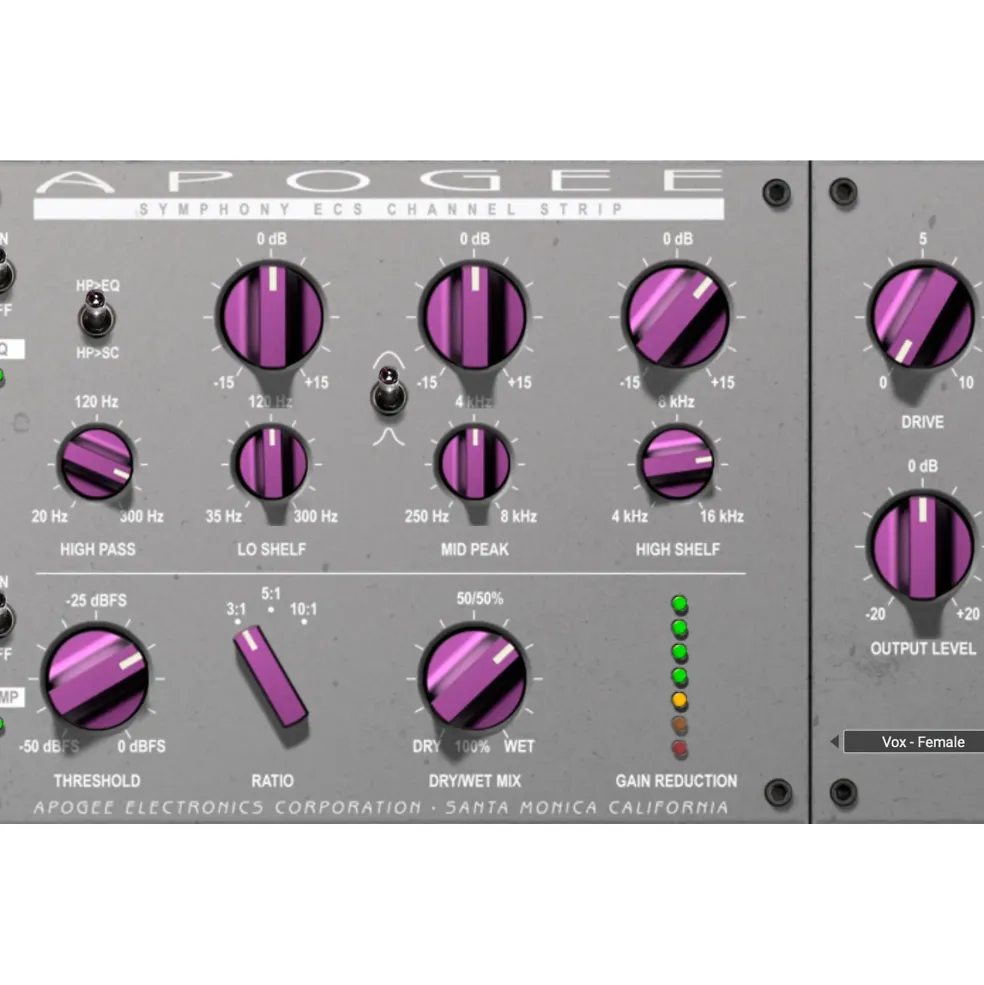Click the LO SHELF label
Image resolution: width=984 pixels, height=985 pixels.
271,550
